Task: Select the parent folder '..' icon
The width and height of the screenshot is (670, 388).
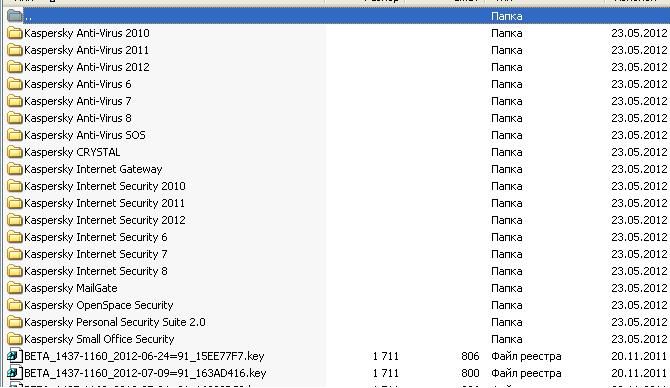Action: pyautogui.click(x=15, y=16)
